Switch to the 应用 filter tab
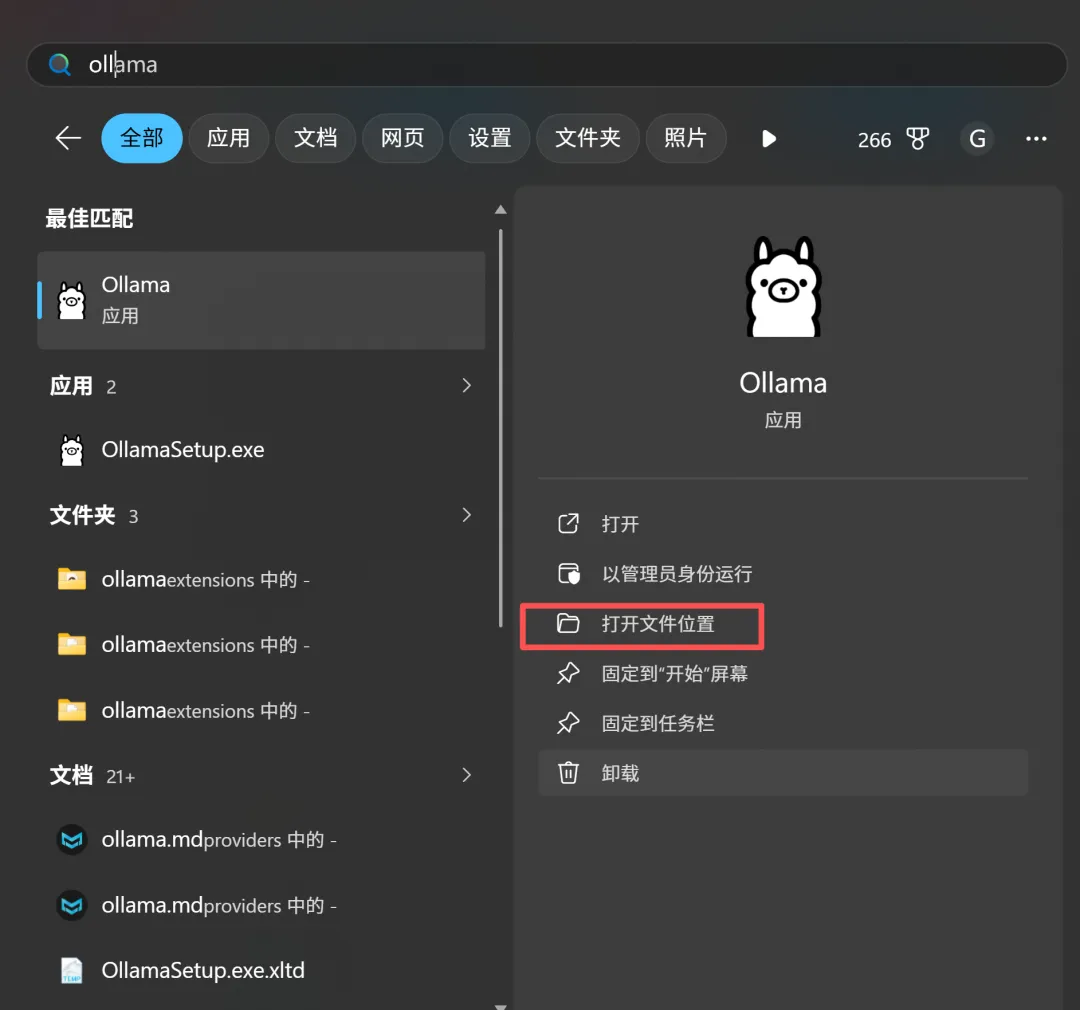 tap(229, 138)
